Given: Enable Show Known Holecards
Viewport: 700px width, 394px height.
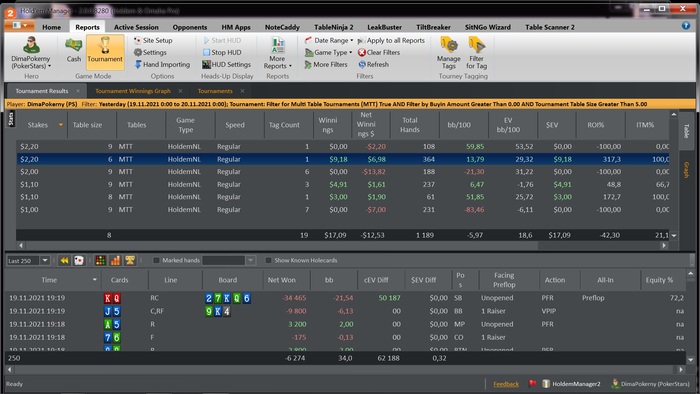Looking at the screenshot, I should point(268,260).
